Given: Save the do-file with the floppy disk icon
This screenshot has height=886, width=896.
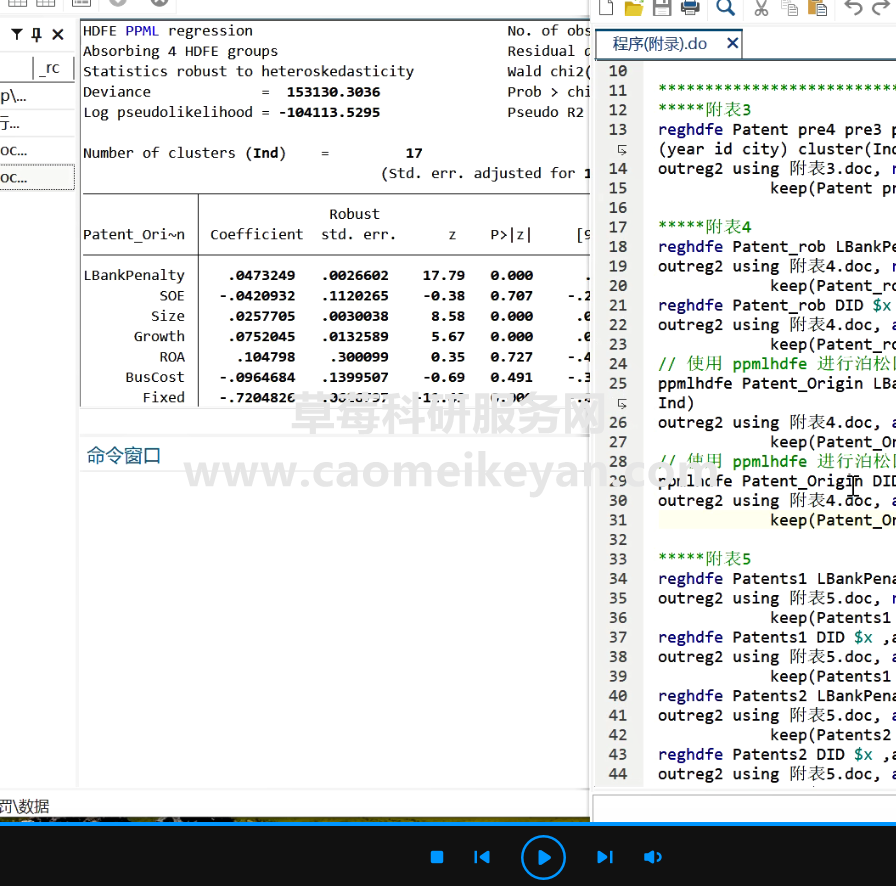Looking at the screenshot, I should click(662, 7).
